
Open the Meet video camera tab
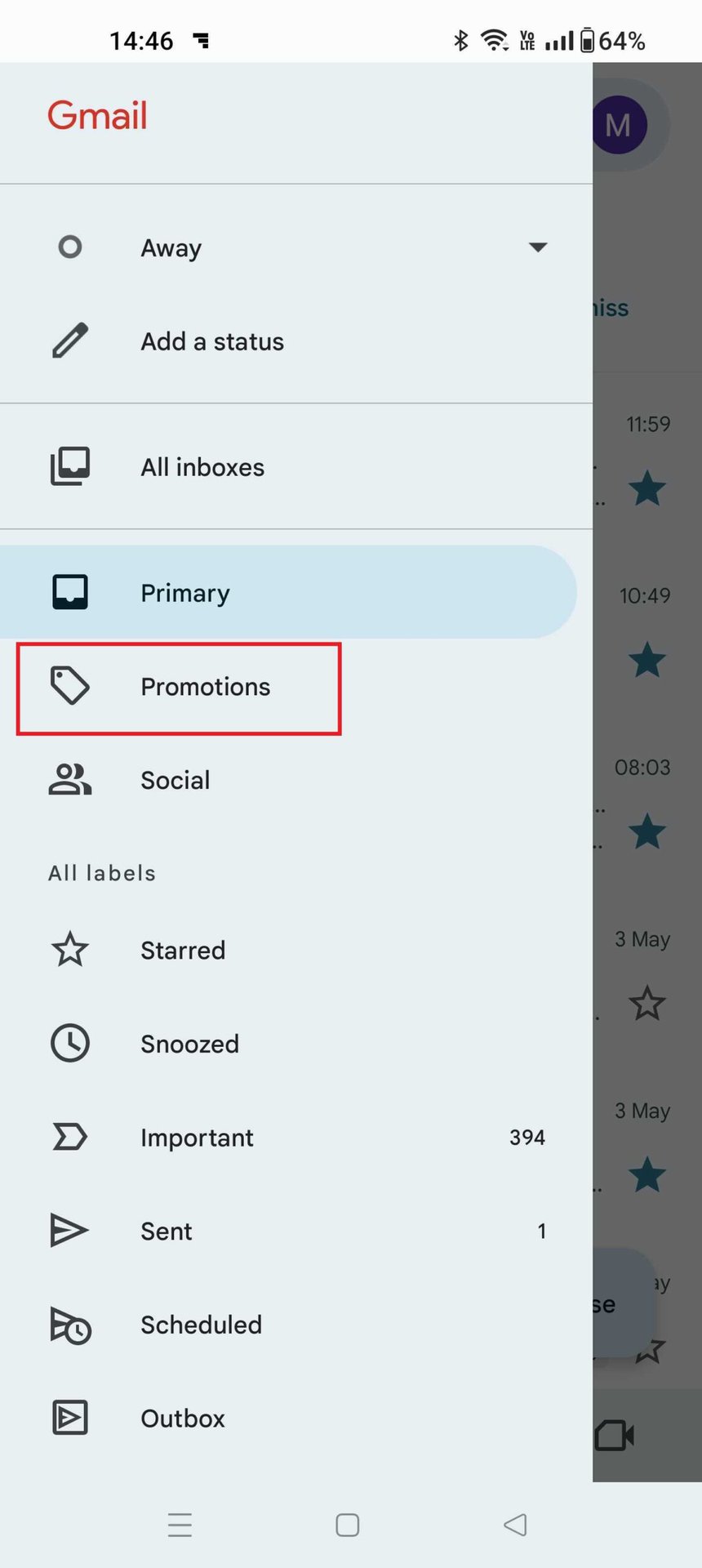point(615,1435)
